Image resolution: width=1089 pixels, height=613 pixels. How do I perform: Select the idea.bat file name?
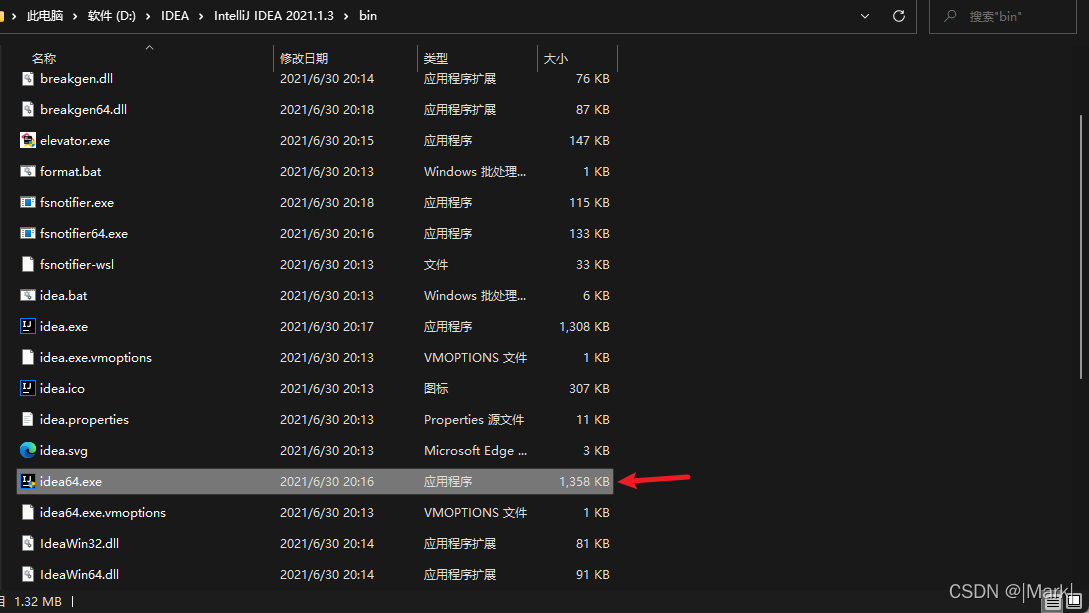pyautogui.click(x=64, y=296)
